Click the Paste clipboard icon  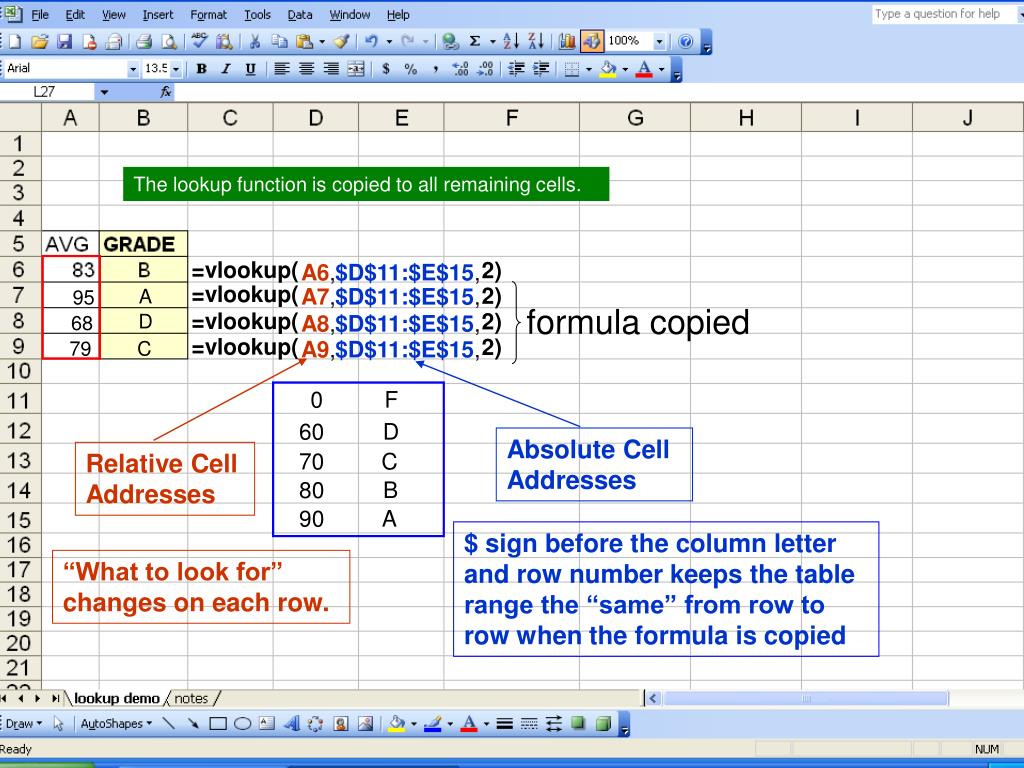pos(304,42)
